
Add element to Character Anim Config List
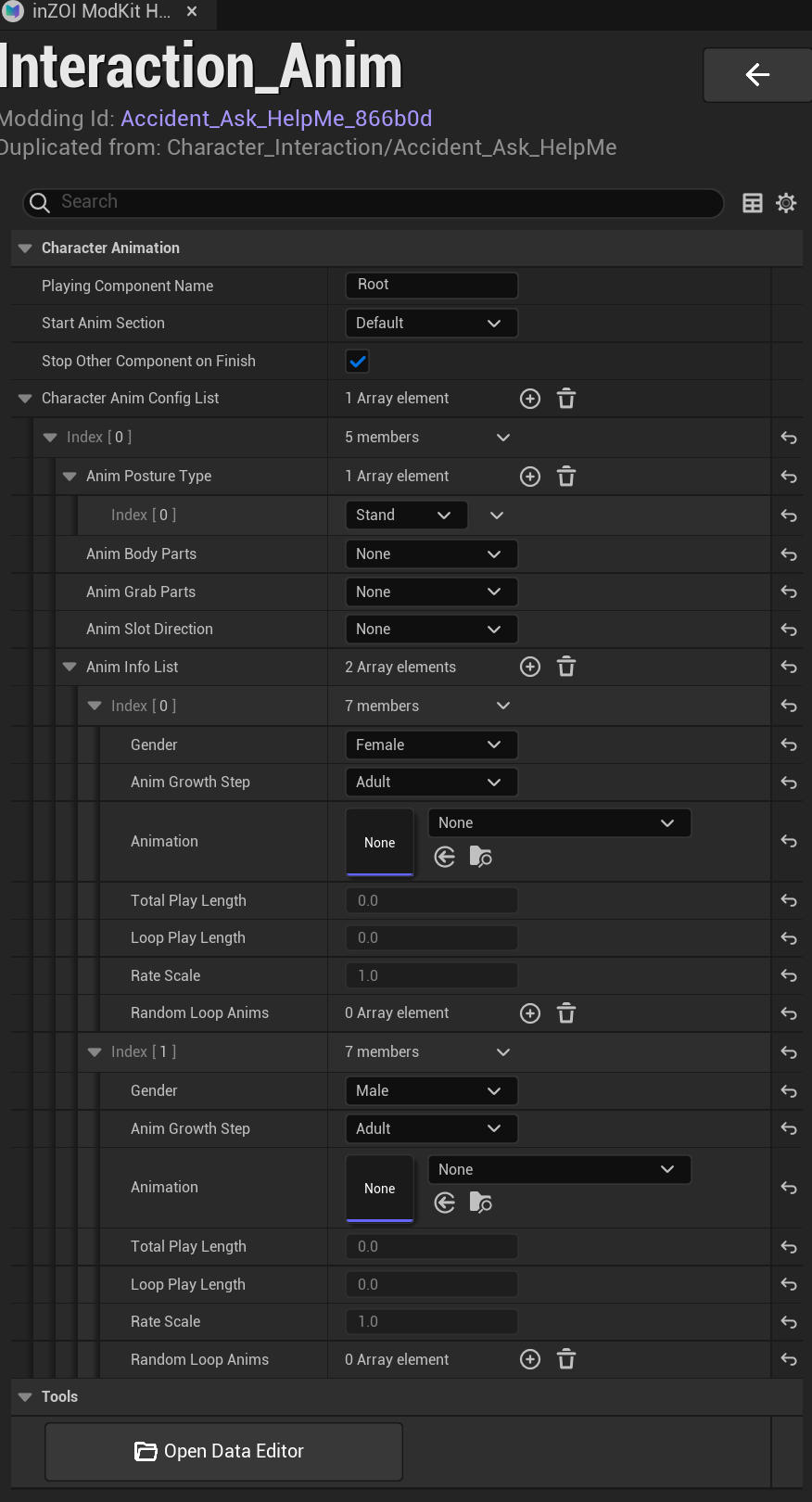[x=530, y=399]
